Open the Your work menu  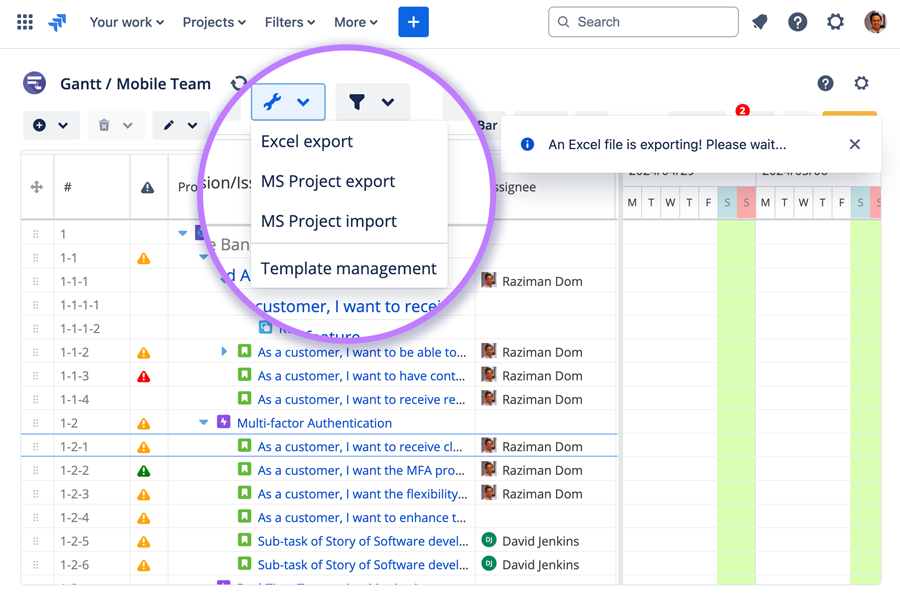(x=127, y=22)
